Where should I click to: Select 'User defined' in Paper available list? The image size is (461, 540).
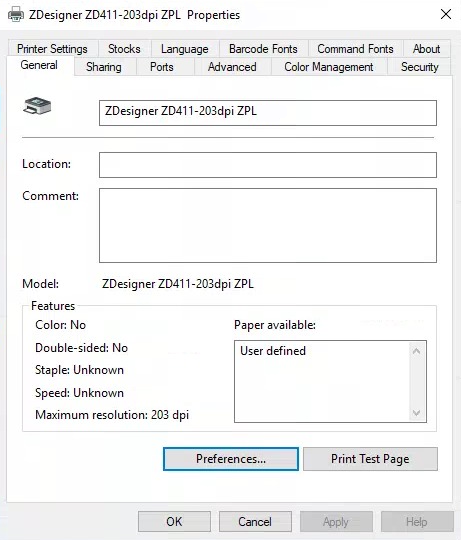click(273, 351)
